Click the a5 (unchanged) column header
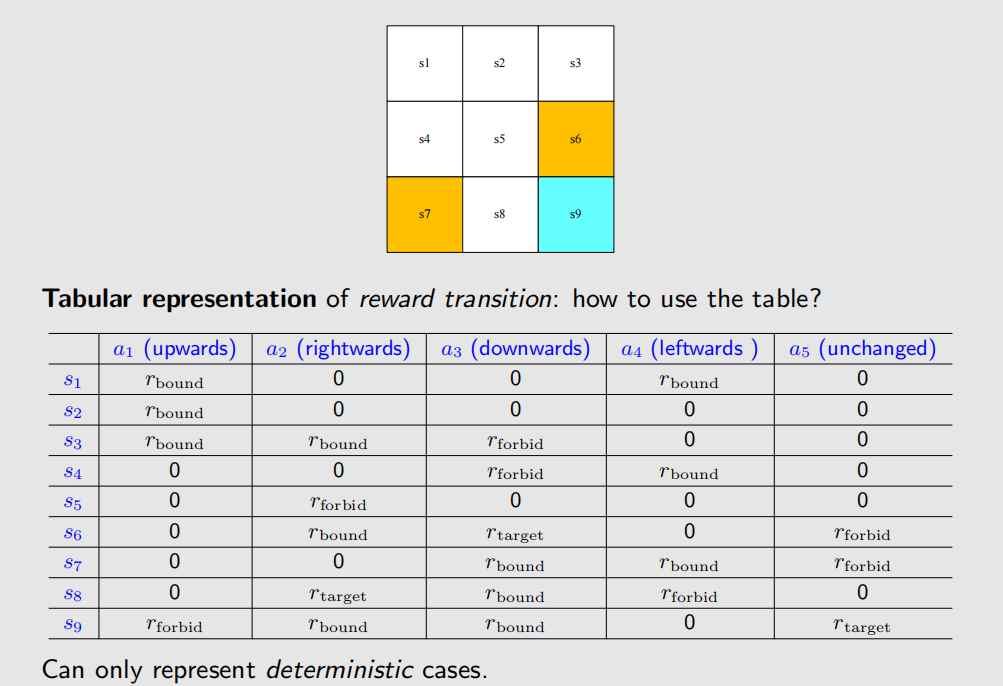Screen dimensions: 1003x686 pyautogui.click(x=862, y=349)
